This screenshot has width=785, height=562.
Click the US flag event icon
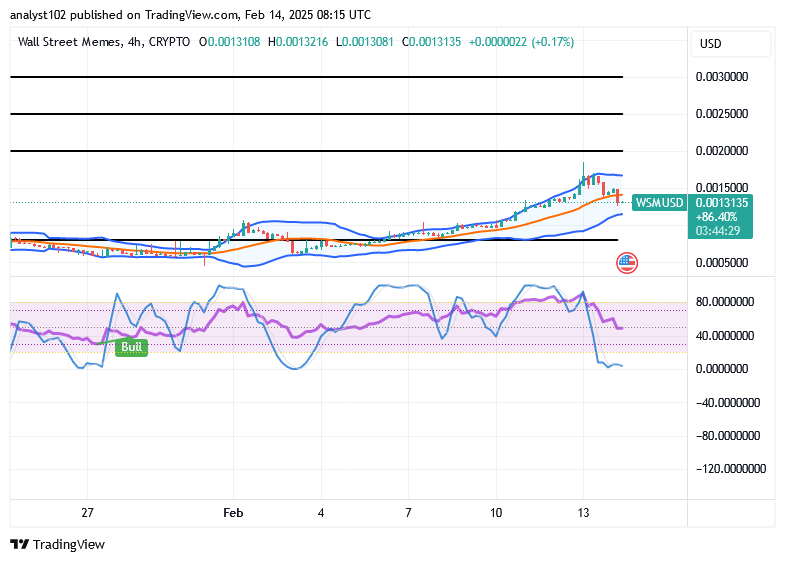pos(626,263)
